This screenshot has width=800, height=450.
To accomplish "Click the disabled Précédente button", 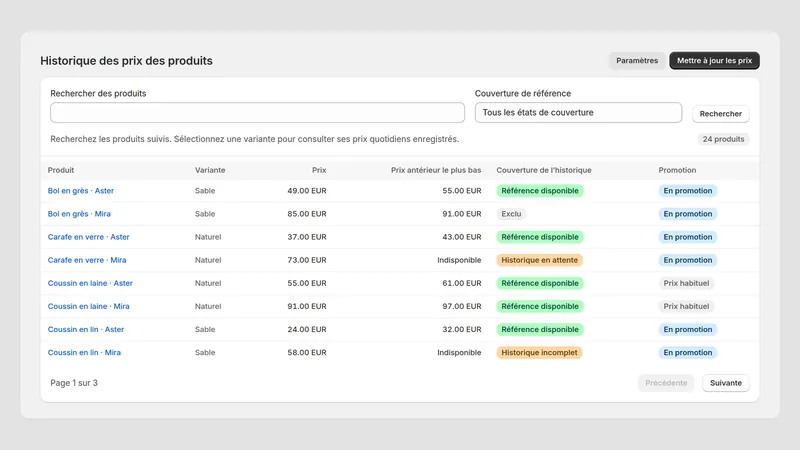I will (x=666, y=383).
